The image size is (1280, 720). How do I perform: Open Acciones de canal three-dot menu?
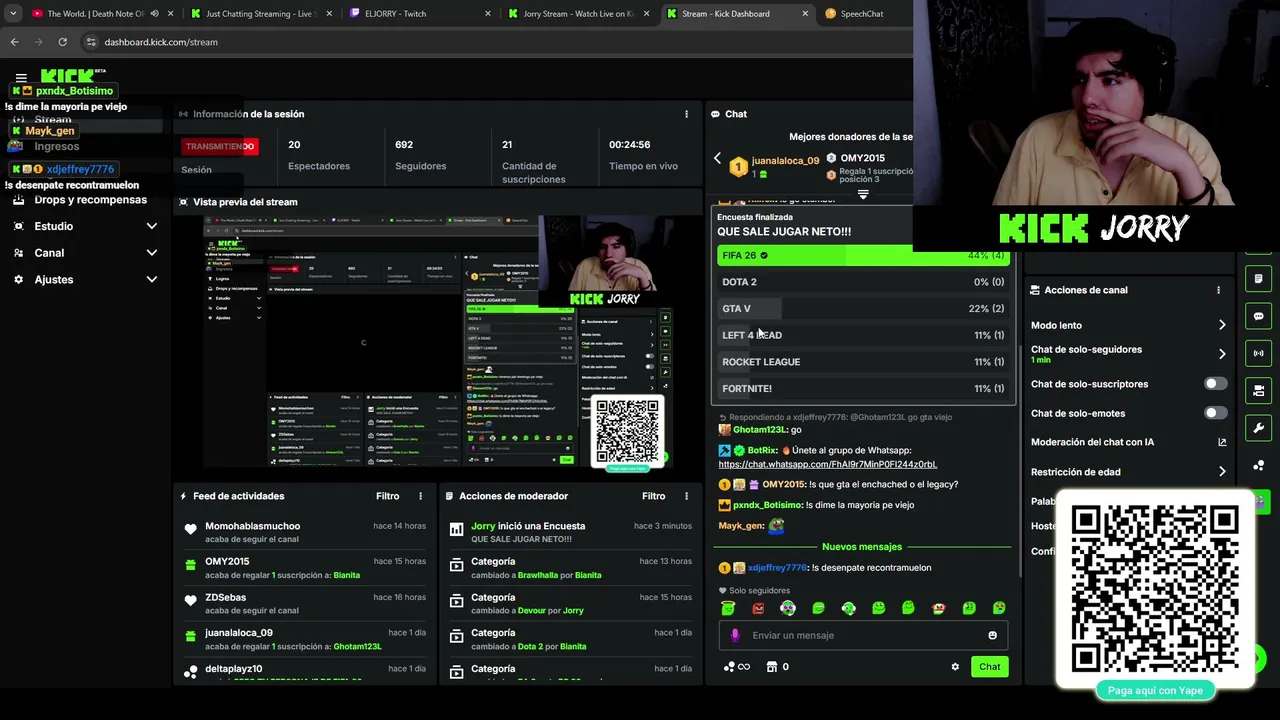[x=1218, y=290]
